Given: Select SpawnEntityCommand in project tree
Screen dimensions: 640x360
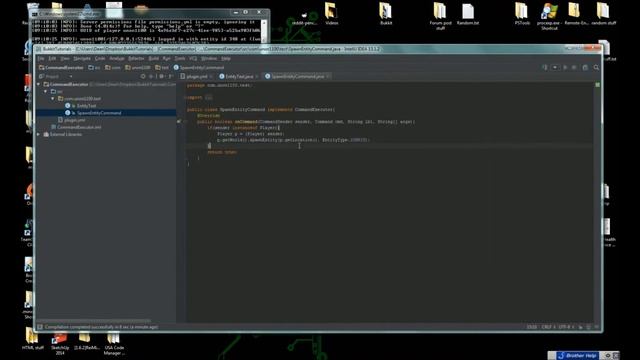Looking at the screenshot, I should click(99, 113).
